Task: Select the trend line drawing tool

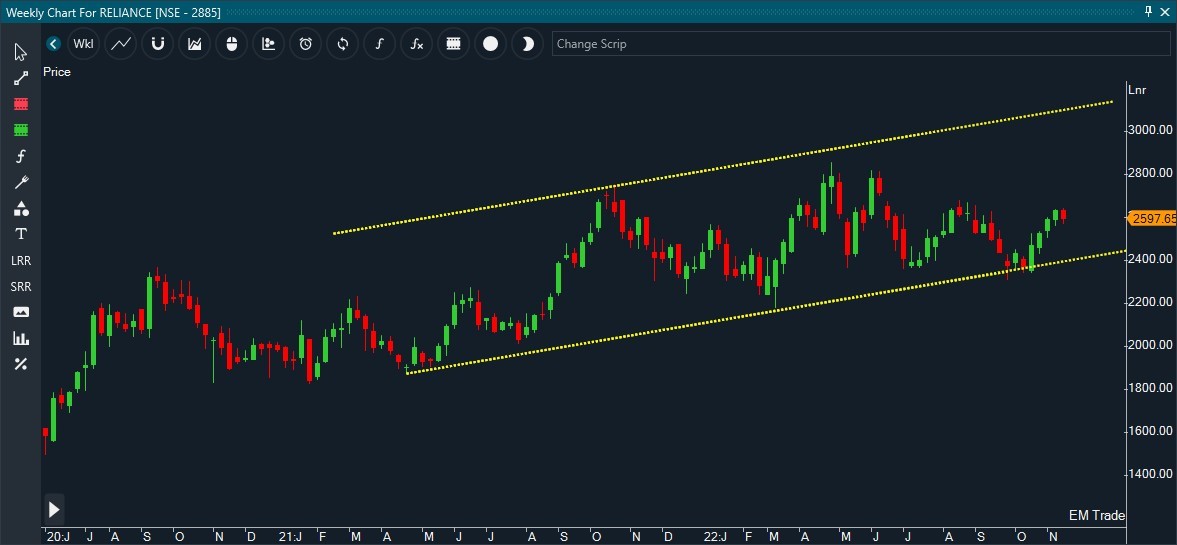Action: 20,78
